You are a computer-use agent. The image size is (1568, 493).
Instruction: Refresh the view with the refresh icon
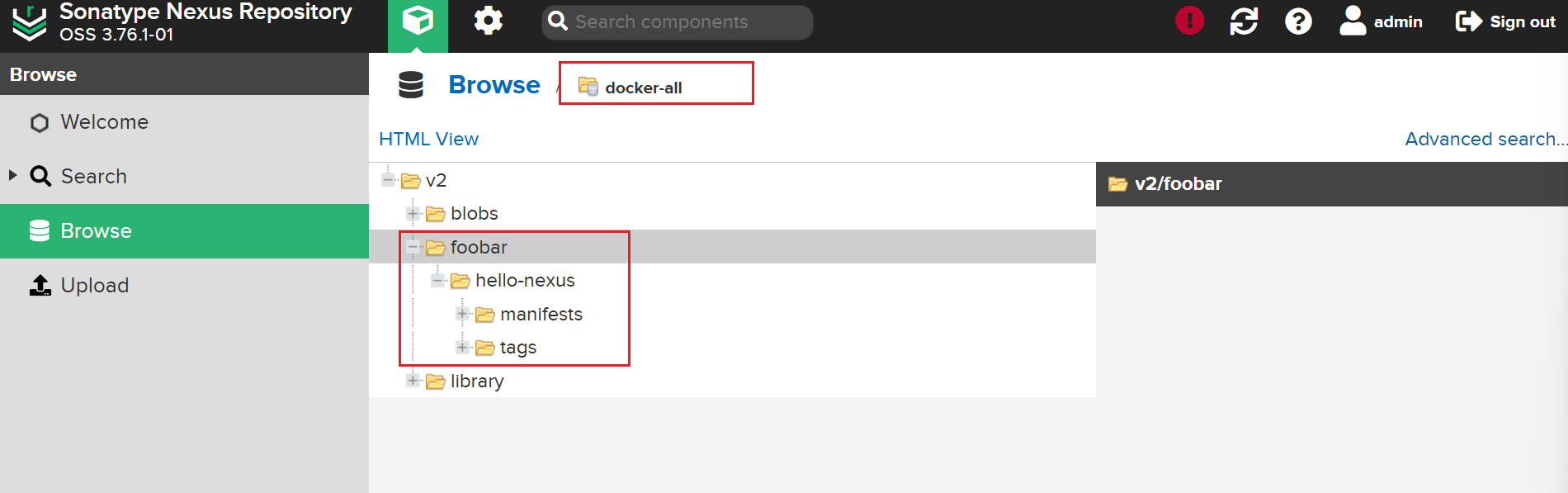point(1244,21)
